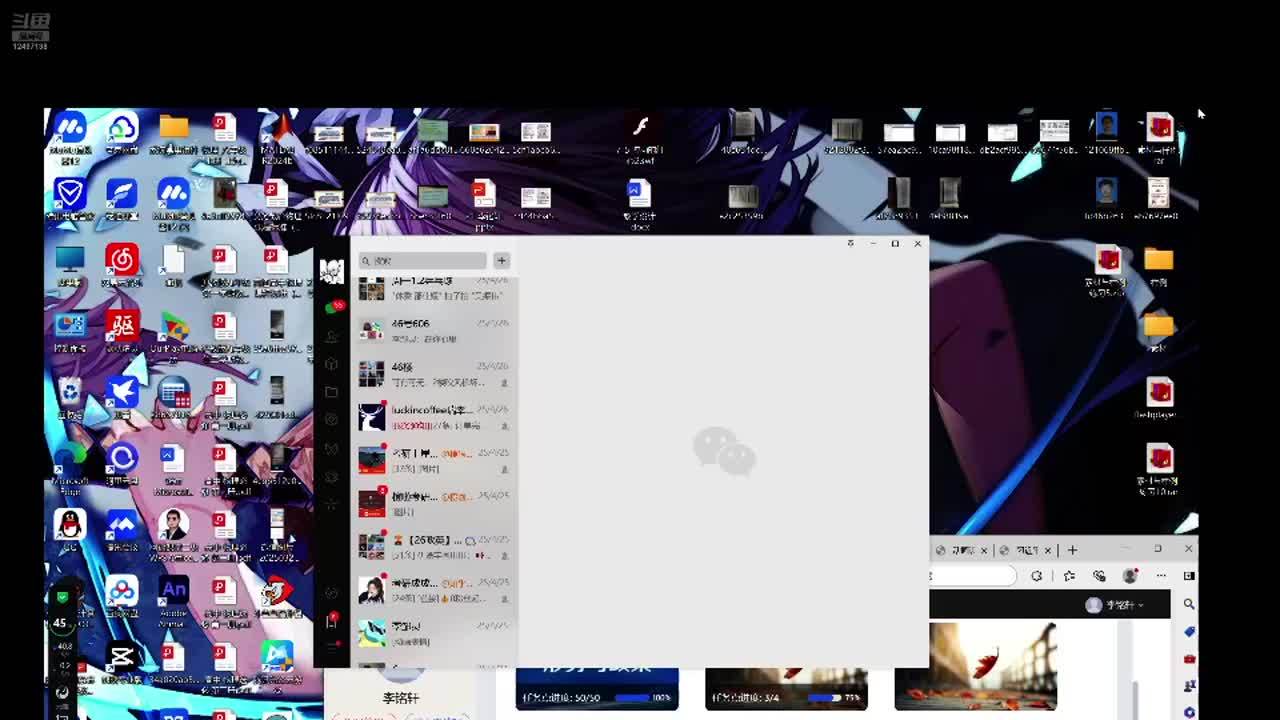Open WeChat contacts from the sidebar
Image resolution: width=1280 pixels, height=720 pixels.
tap(332, 337)
